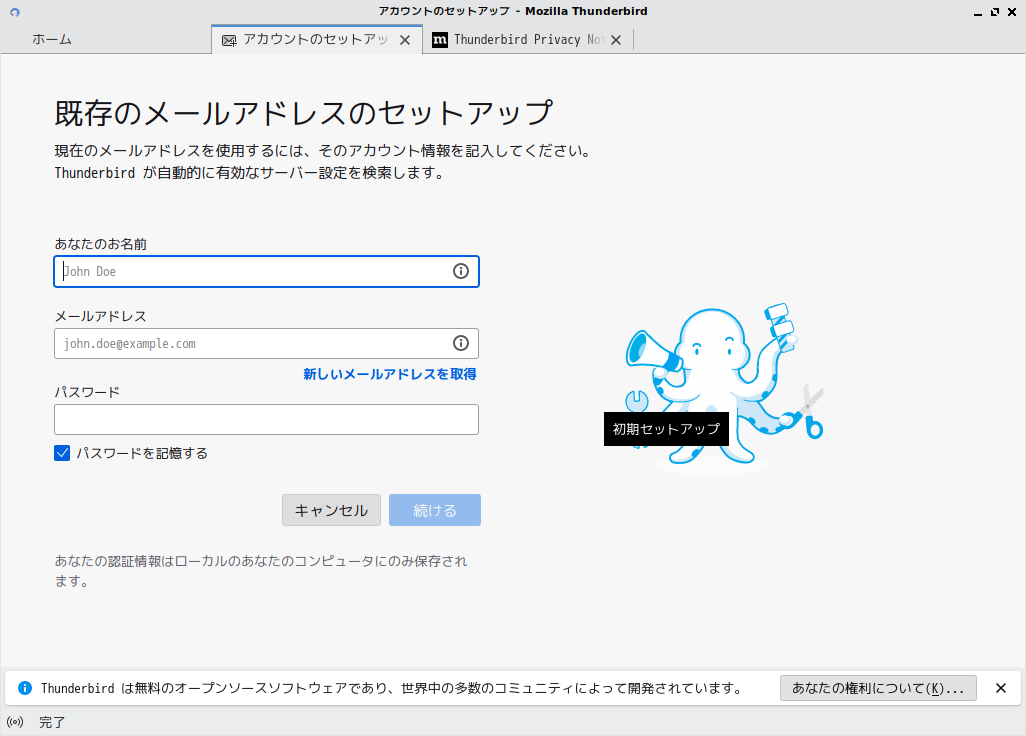Viewport: 1026px width, 736px height.
Task: Toggle the パスワードを記憶する checkbox
Action: (x=62, y=453)
